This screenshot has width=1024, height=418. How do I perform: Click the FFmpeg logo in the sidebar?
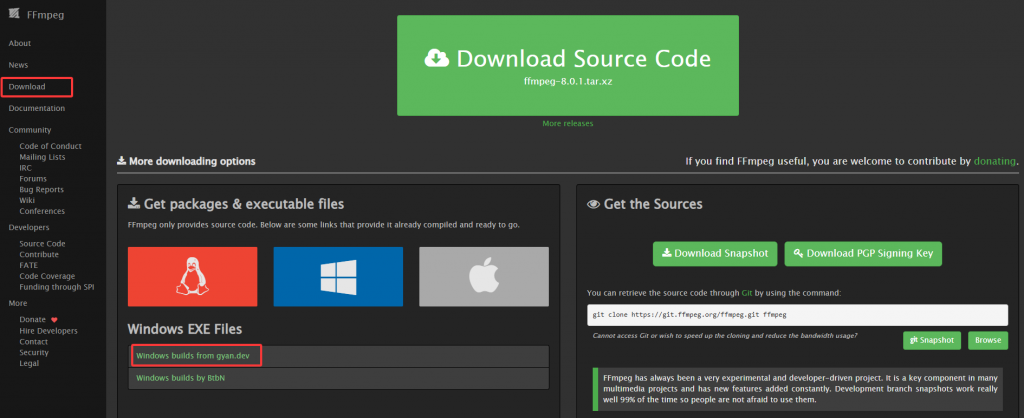coord(13,13)
